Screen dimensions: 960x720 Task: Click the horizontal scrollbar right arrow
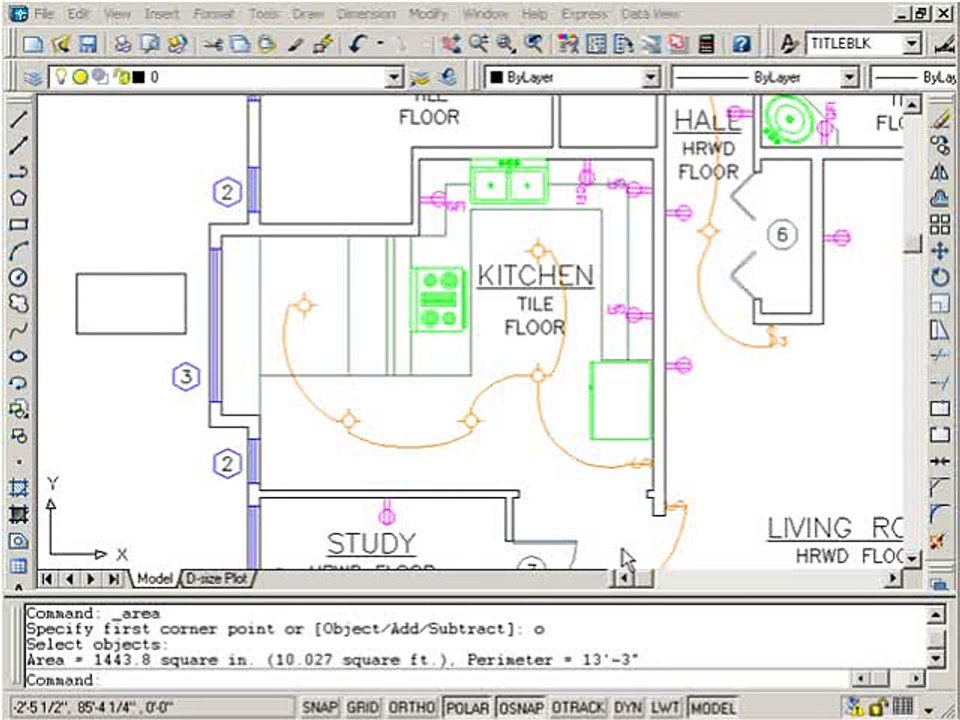(894, 578)
